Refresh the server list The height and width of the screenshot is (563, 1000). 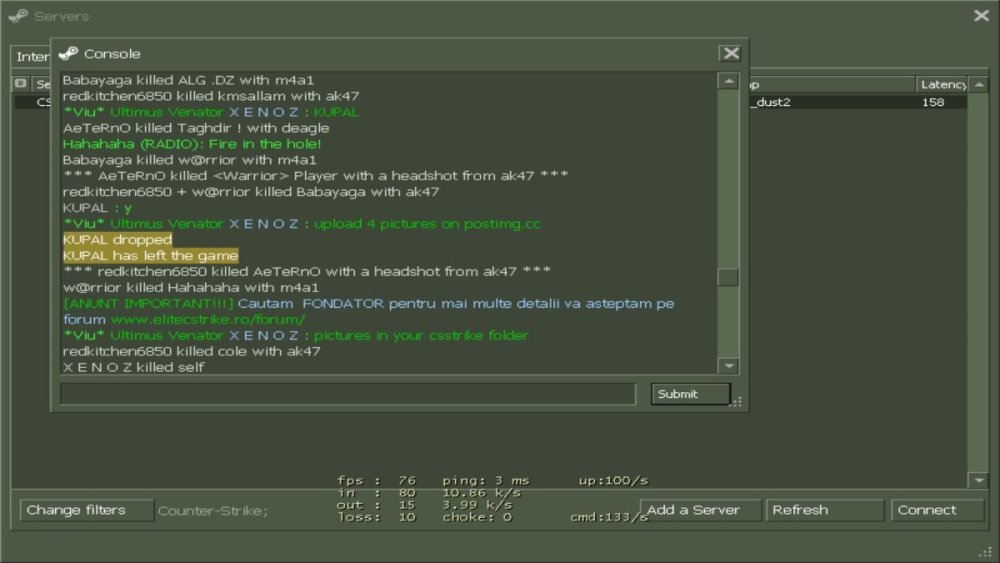coord(825,510)
